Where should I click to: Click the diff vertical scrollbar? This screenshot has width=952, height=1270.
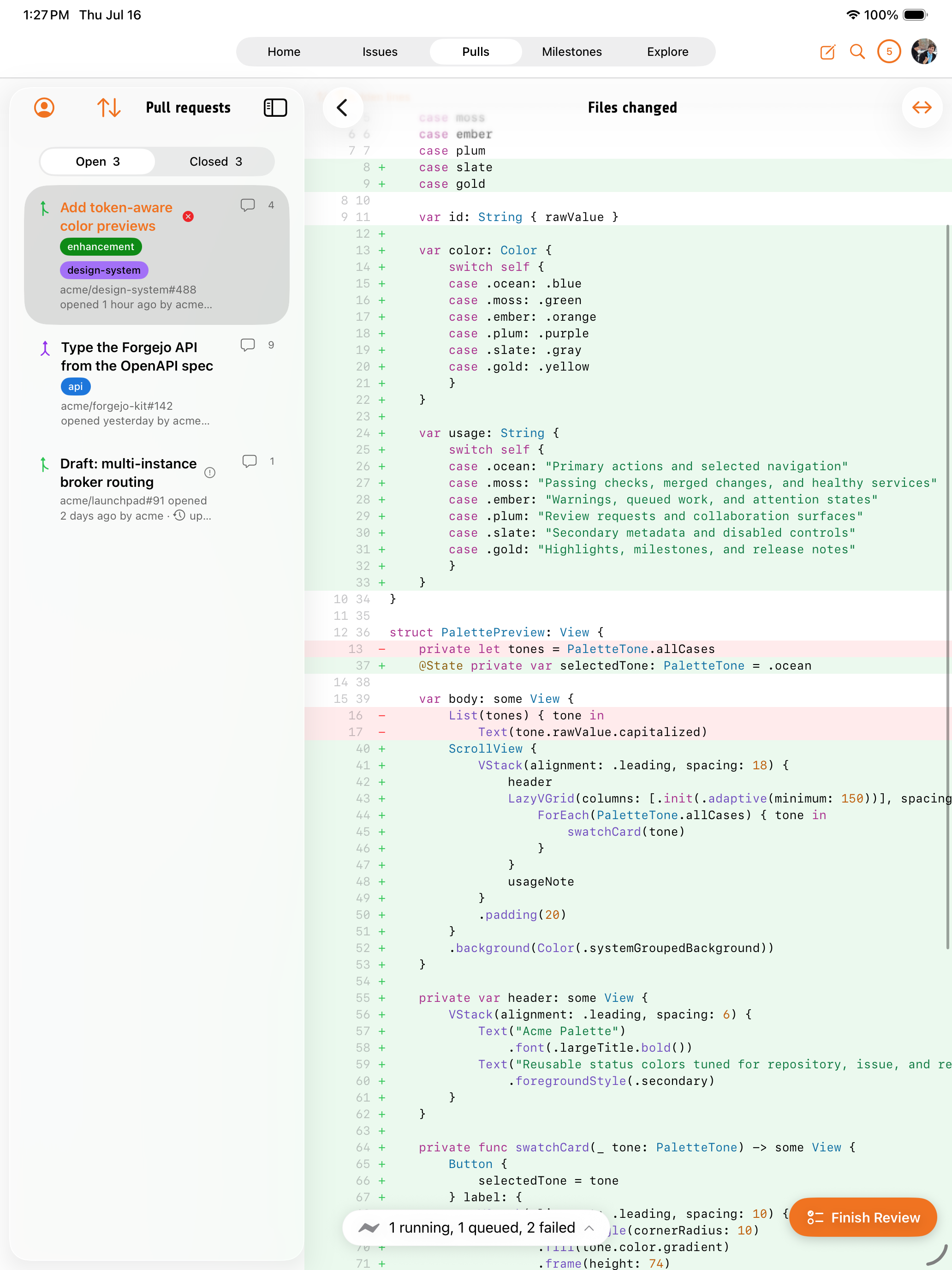click(x=947, y=586)
